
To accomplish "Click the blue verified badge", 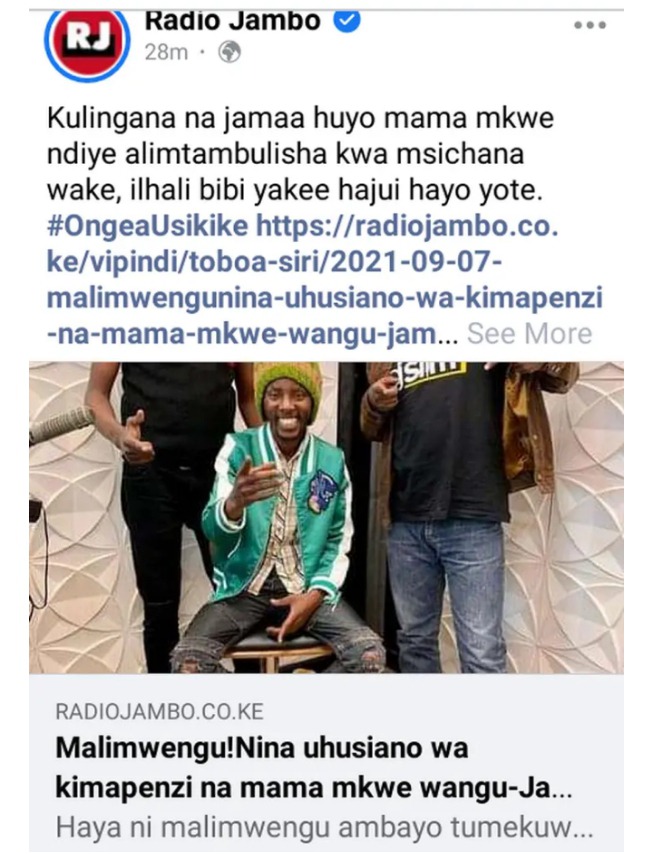I will point(347,22).
